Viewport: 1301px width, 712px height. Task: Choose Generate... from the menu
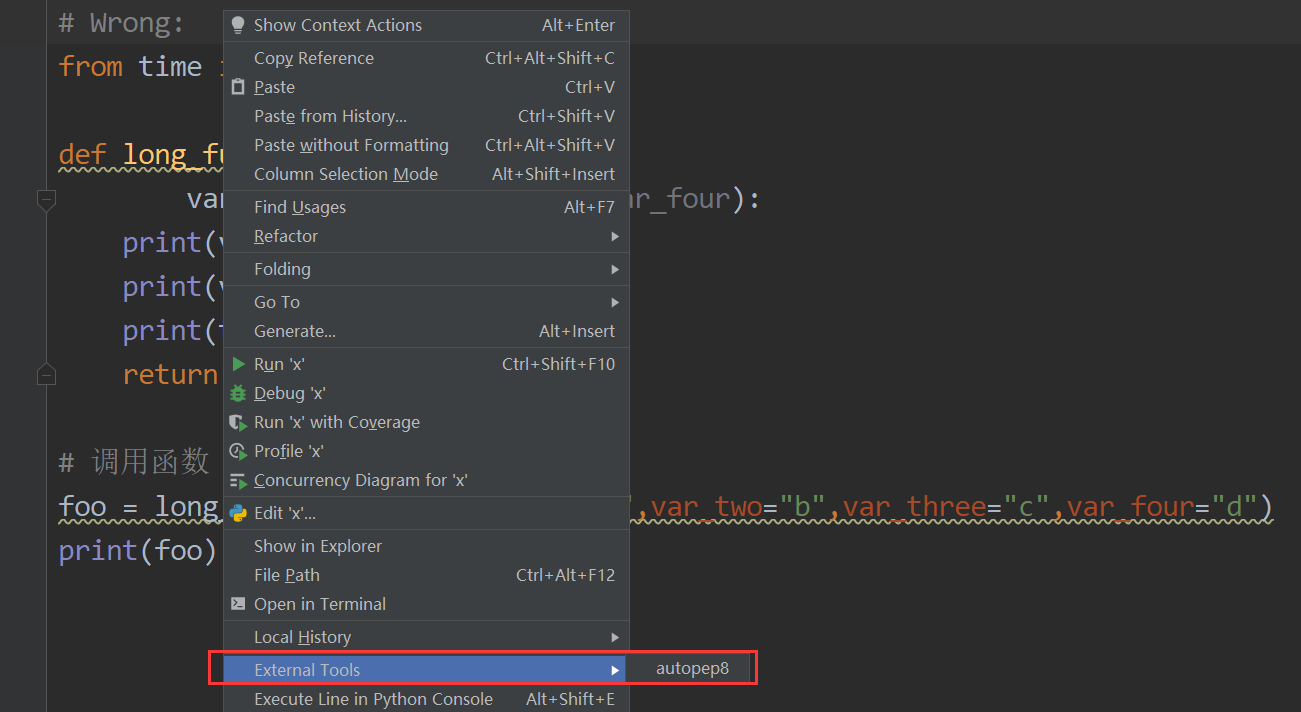426,331
